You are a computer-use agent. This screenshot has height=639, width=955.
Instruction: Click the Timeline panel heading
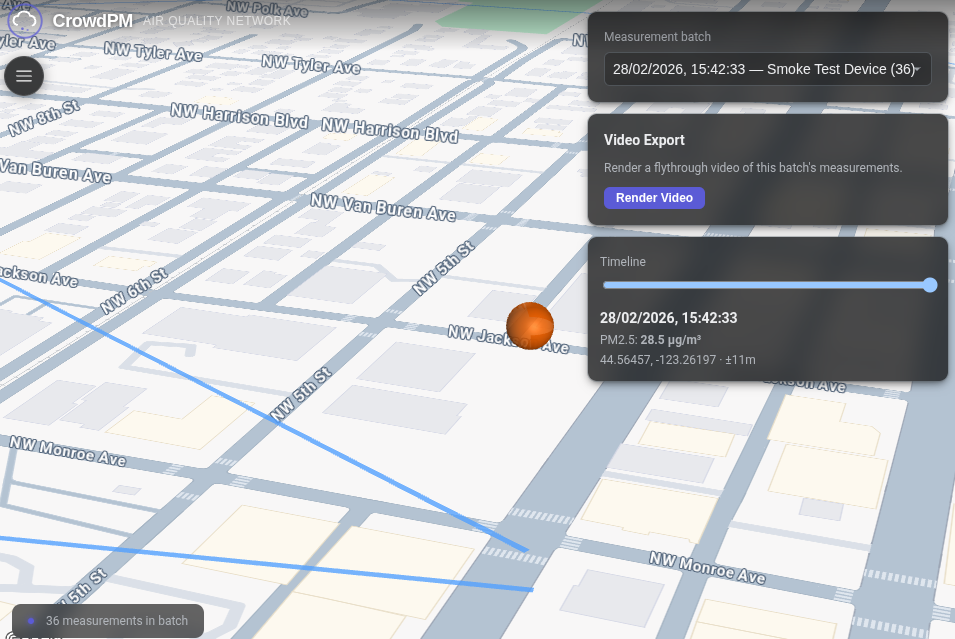tap(623, 262)
